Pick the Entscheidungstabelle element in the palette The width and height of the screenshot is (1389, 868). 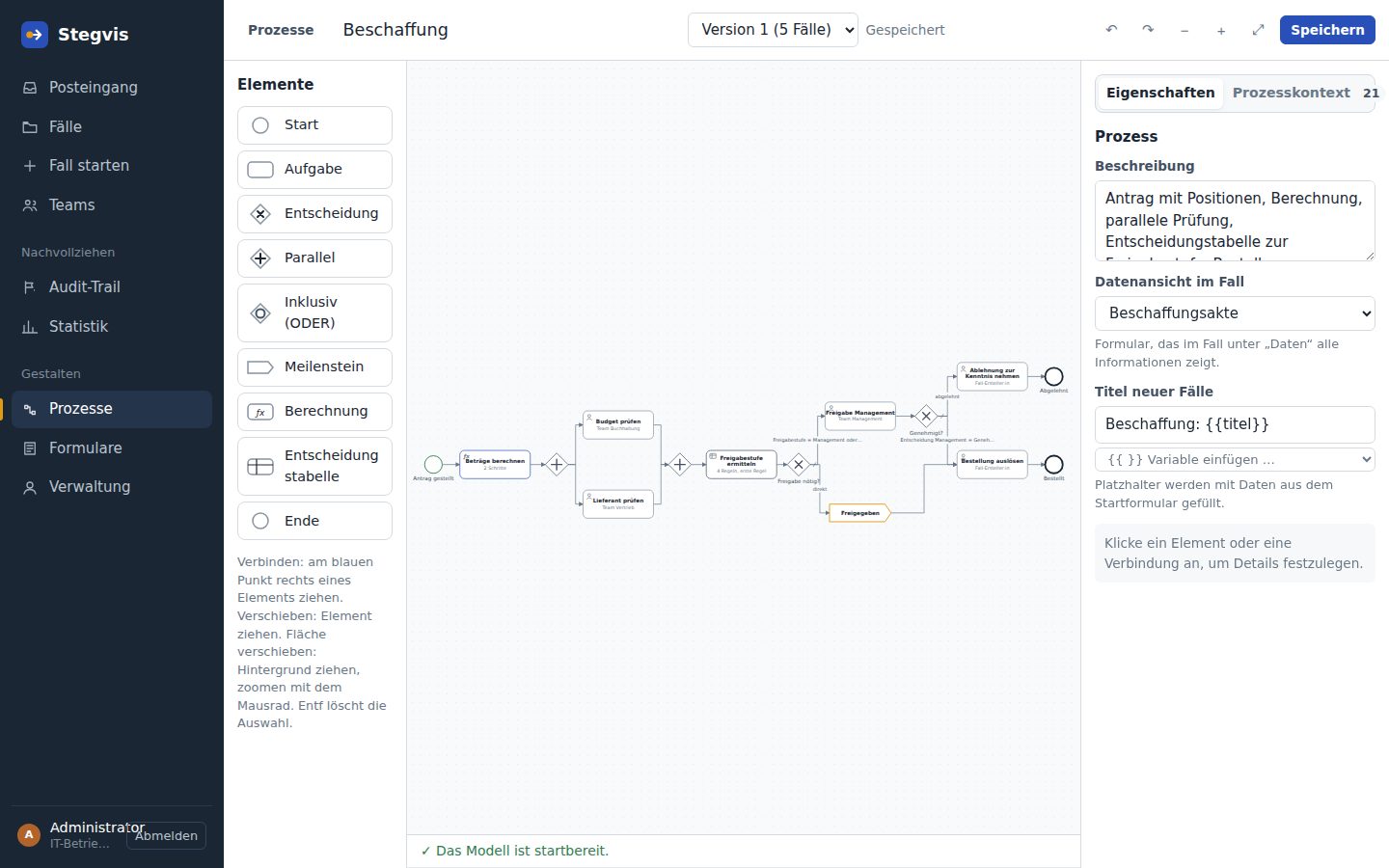(x=314, y=466)
